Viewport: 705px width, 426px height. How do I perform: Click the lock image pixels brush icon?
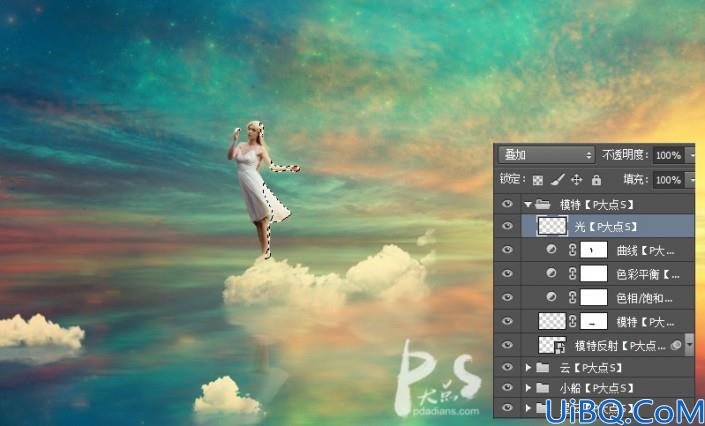point(557,180)
